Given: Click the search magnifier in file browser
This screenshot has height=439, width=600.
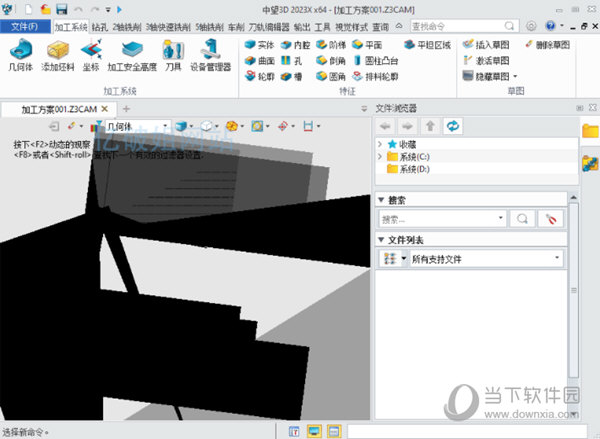Looking at the screenshot, I should 522,219.
